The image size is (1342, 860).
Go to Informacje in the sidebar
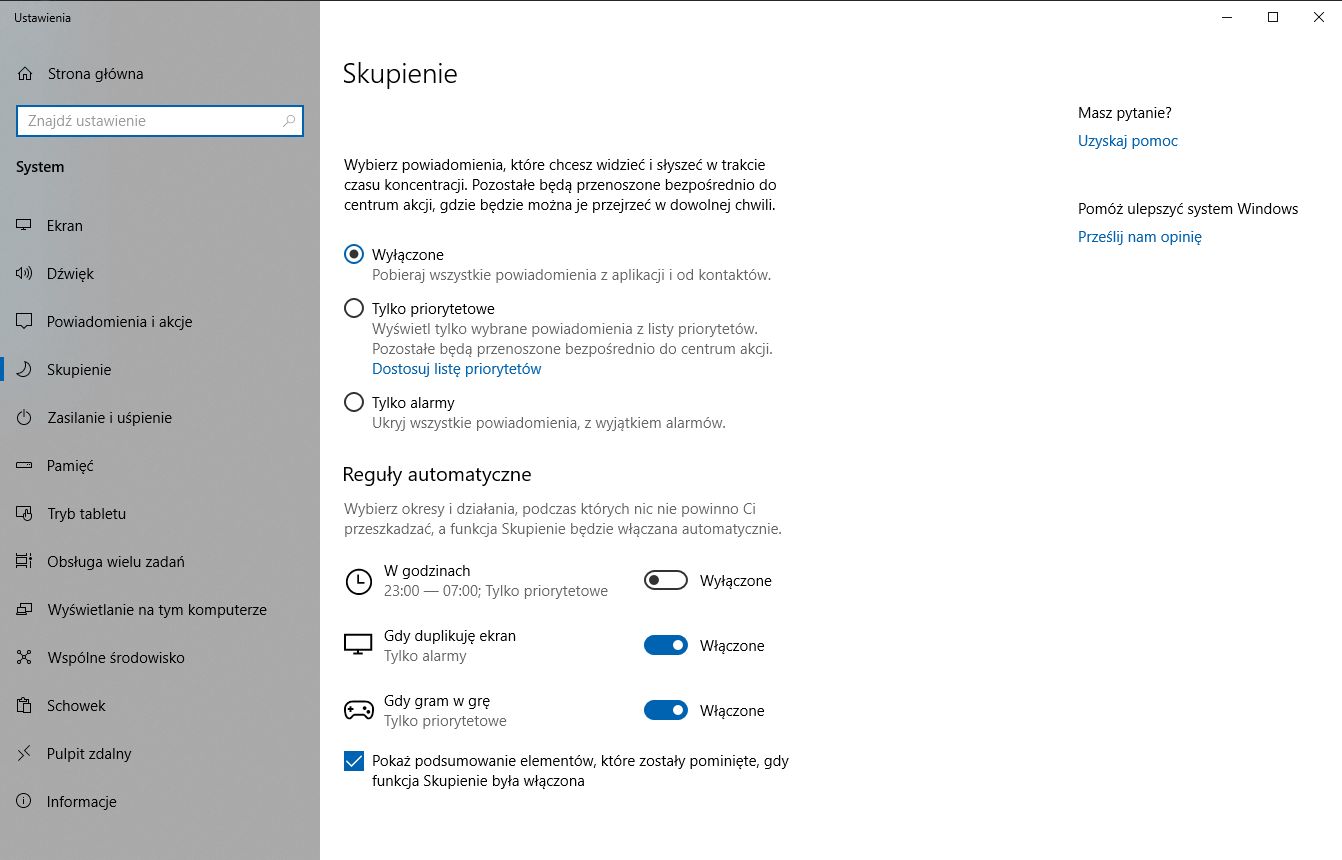tap(80, 801)
